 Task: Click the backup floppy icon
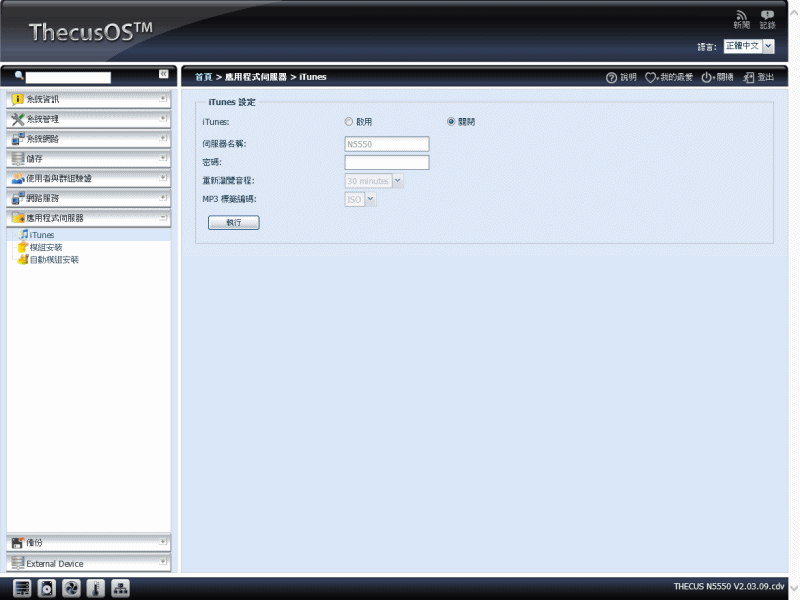pyautogui.click(x=18, y=543)
